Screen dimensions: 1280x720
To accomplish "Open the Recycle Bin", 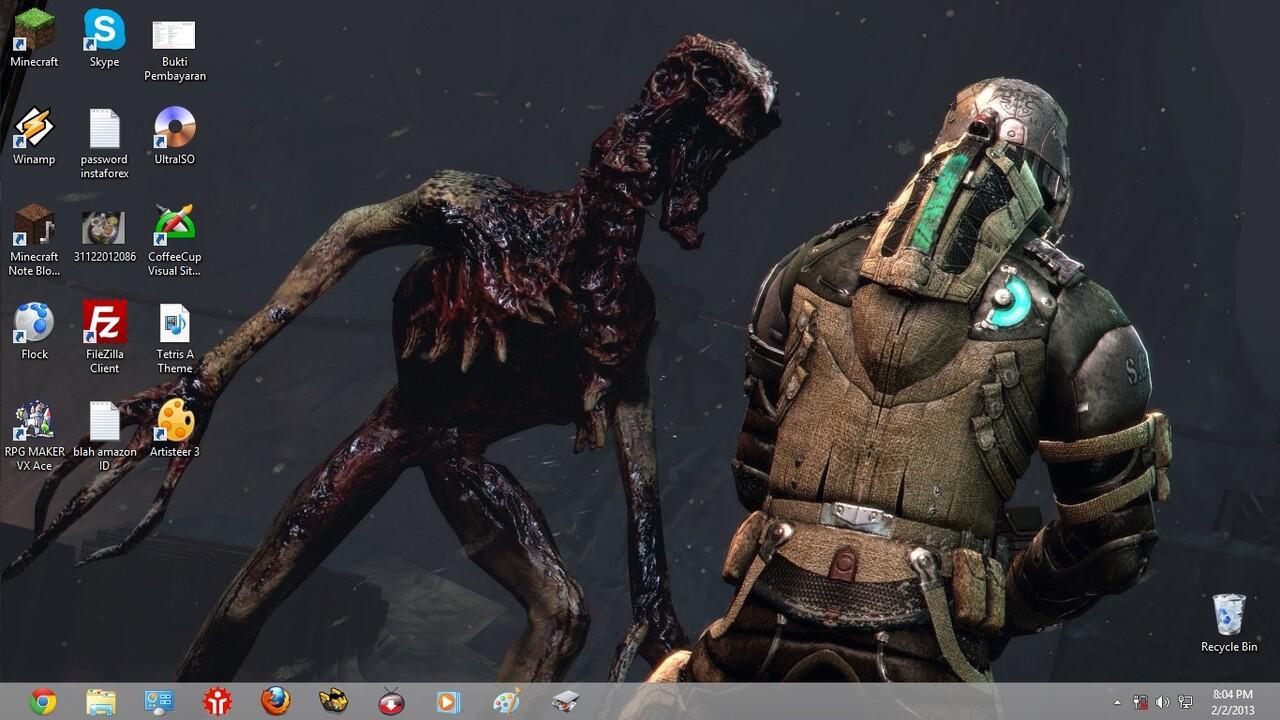I will click(x=1229, y=615).
